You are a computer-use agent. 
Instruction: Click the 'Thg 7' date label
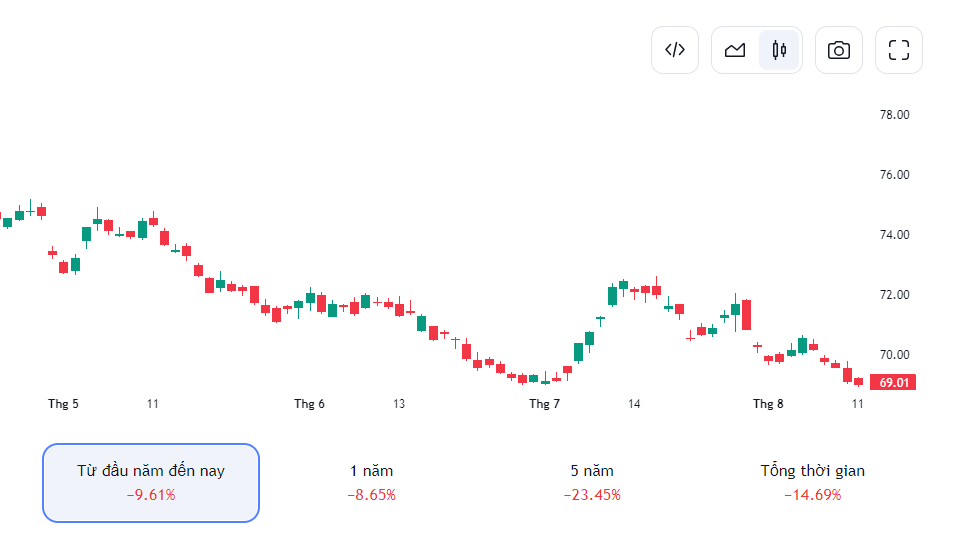(545, 404)
